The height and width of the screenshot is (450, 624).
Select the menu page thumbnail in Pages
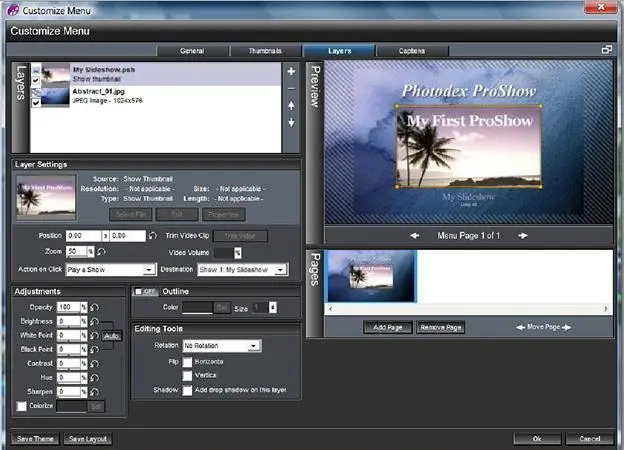point(371,276)
